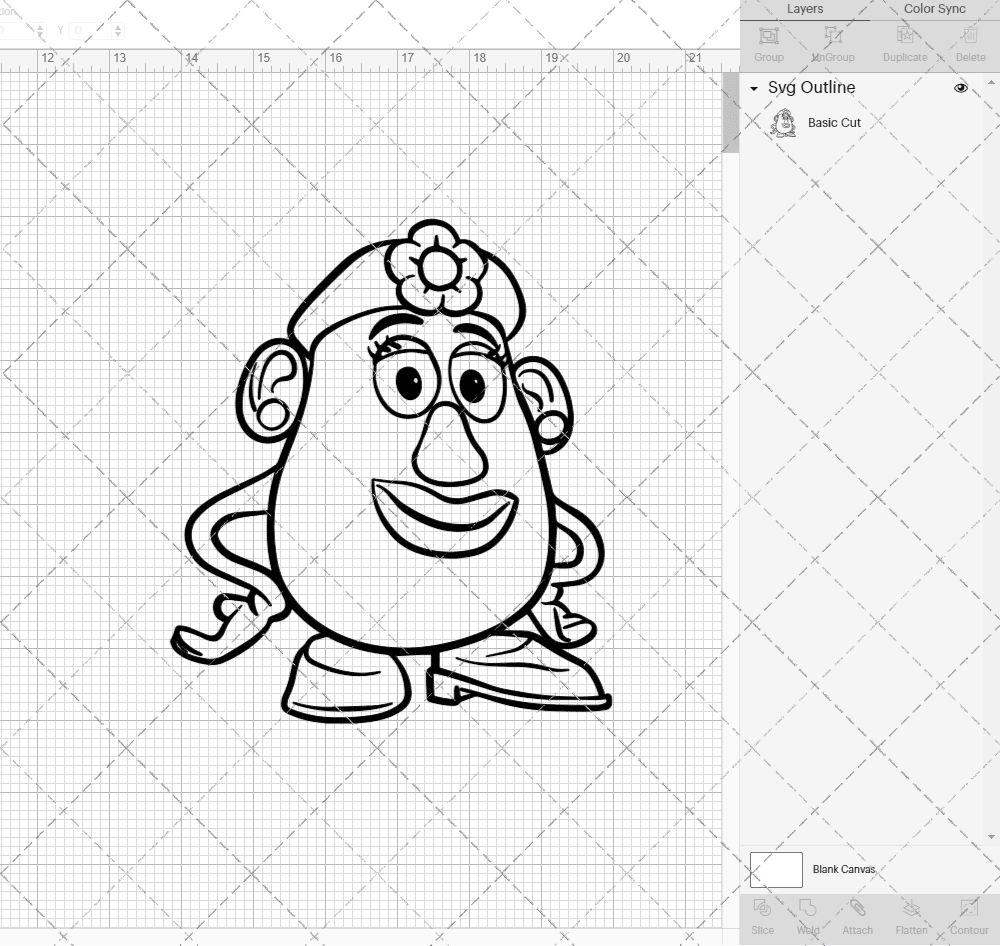Click the UnGroup icon
Viewport: 1000px width, 946px height.
[x=831, y=40]
